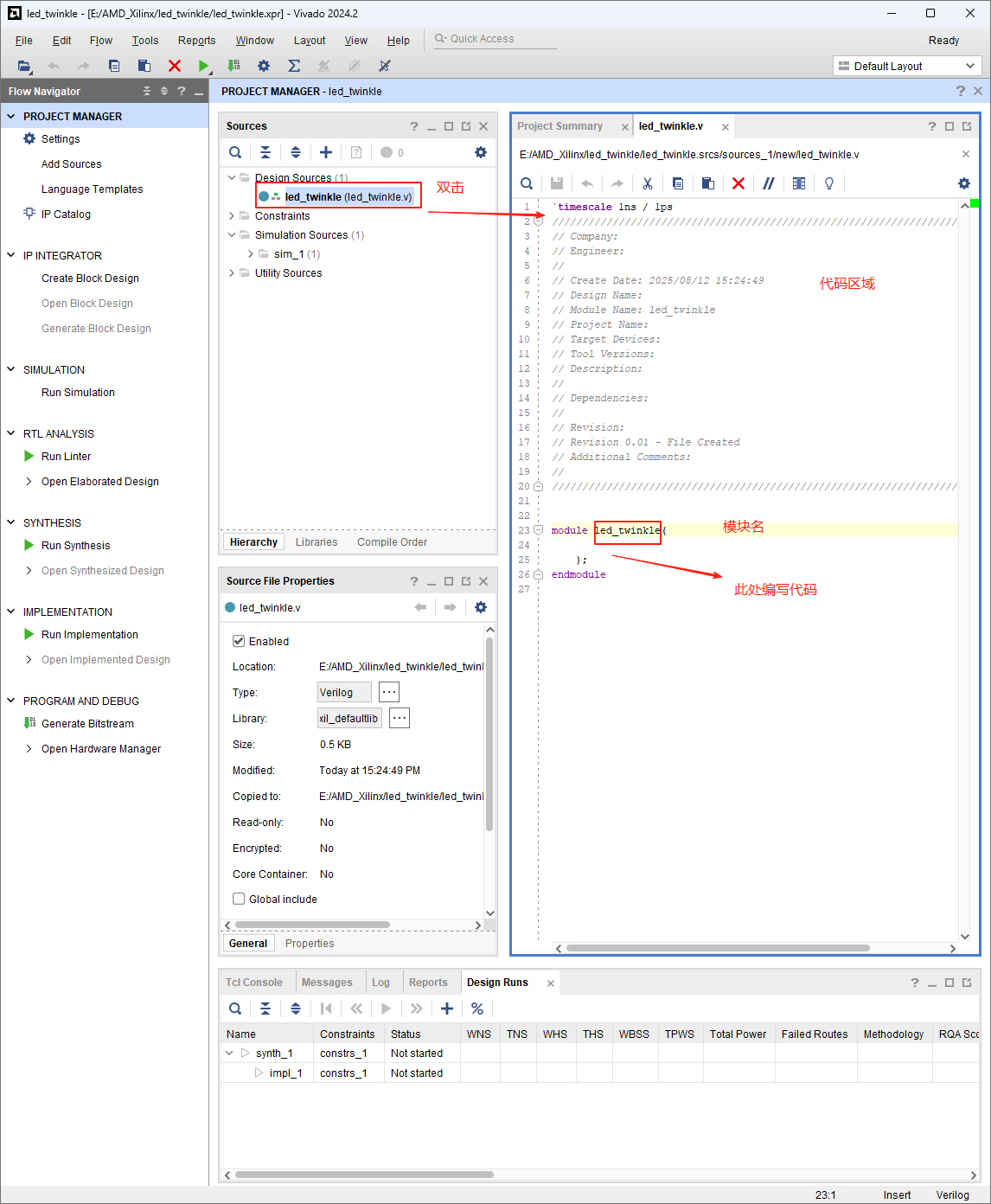The width and height of the screenshot is (991, 1204).
Task: Click Design Runs horizontal scrollbar
Action: pos(364,1175)
